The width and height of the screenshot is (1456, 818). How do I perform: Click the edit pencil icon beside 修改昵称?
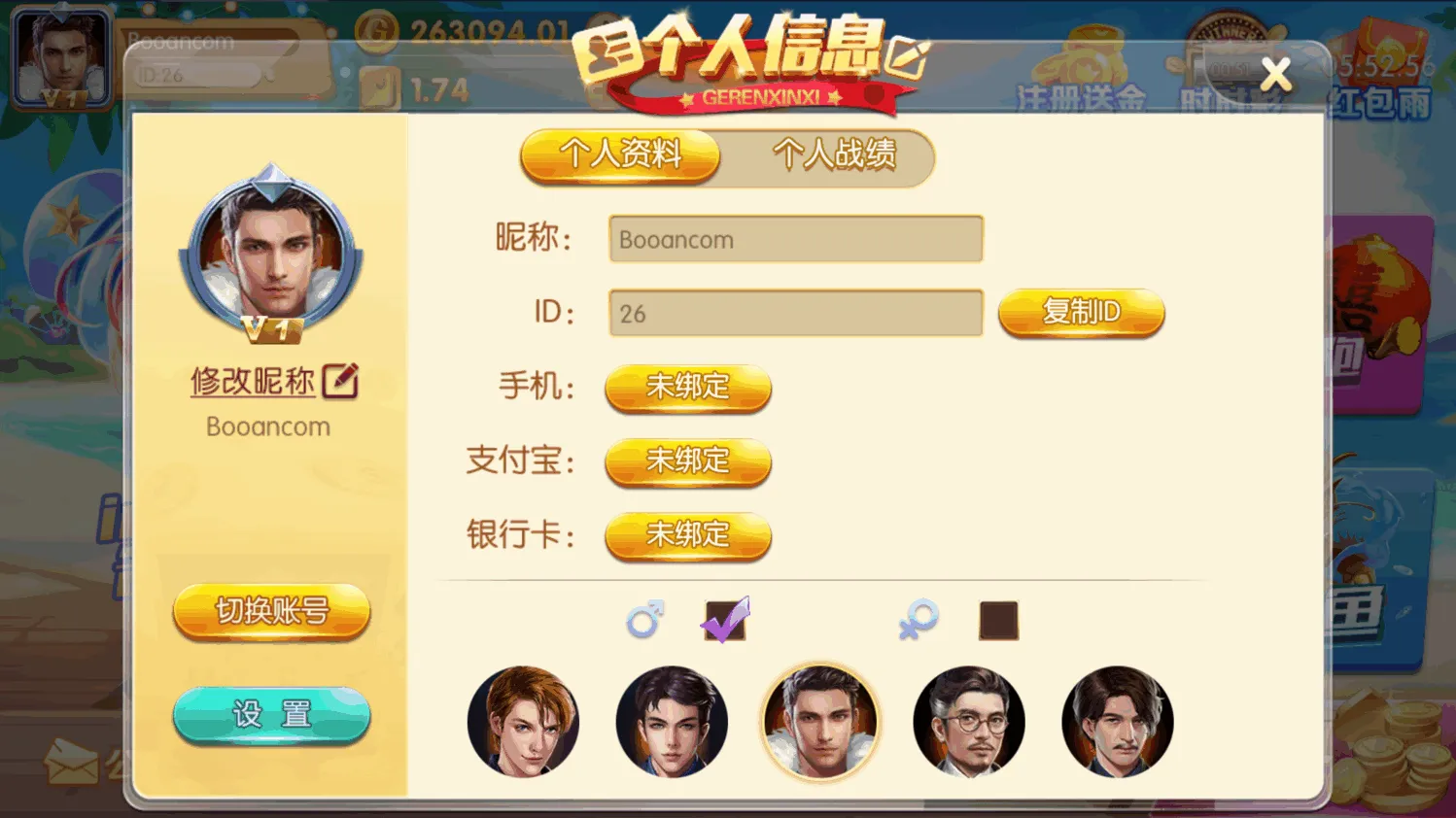coord(340,381)
